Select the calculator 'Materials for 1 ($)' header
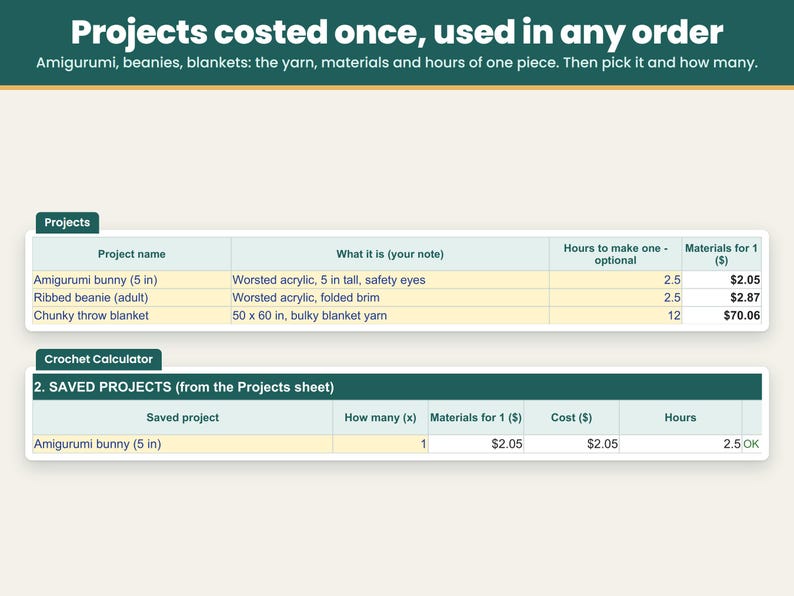The height and width of the screenshot is (596, 794). (475, 418)
